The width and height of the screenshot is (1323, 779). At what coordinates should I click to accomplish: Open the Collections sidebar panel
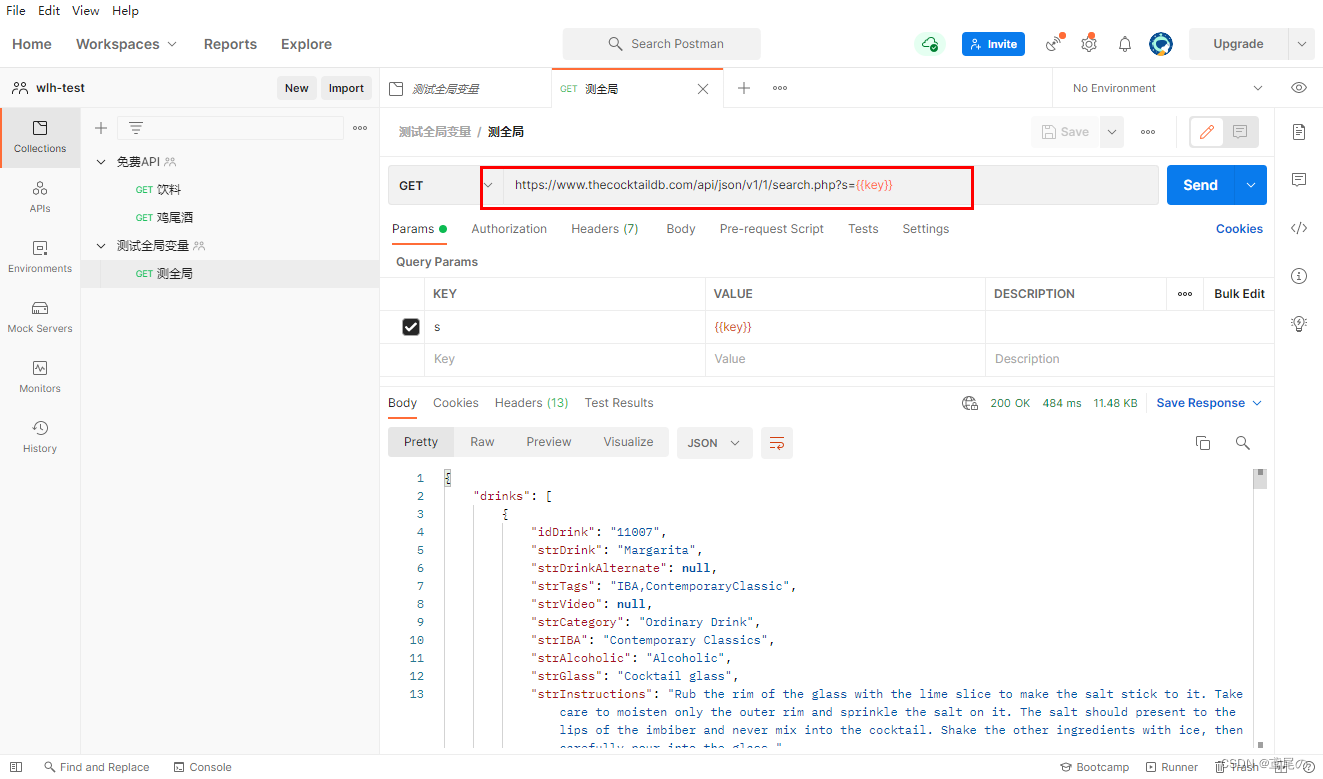[40, 137]
